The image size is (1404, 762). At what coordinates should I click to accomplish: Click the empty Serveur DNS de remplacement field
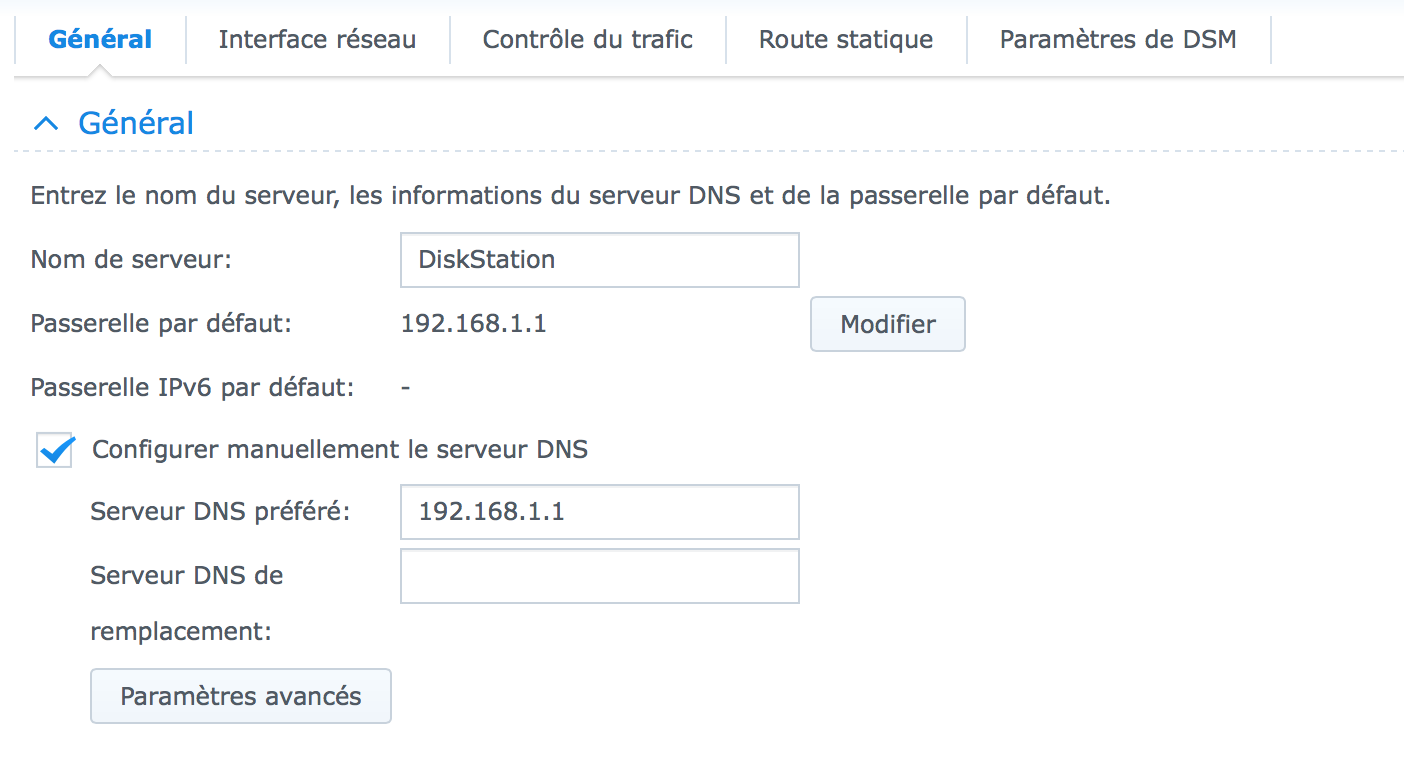600,576
